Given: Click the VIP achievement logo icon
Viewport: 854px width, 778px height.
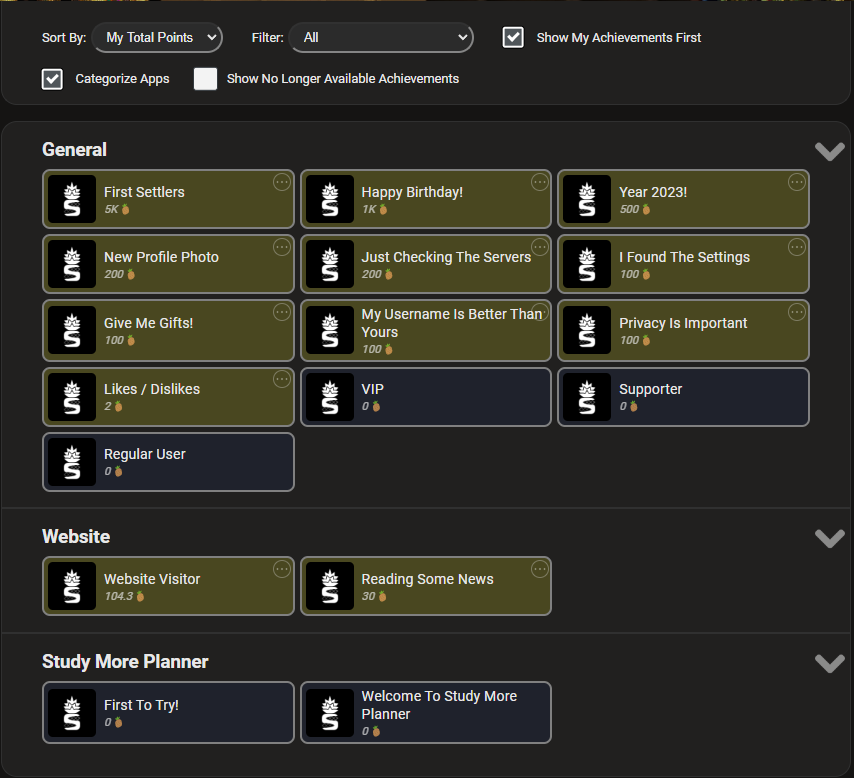Looking at the screenshot, I should tap(329, 397).
